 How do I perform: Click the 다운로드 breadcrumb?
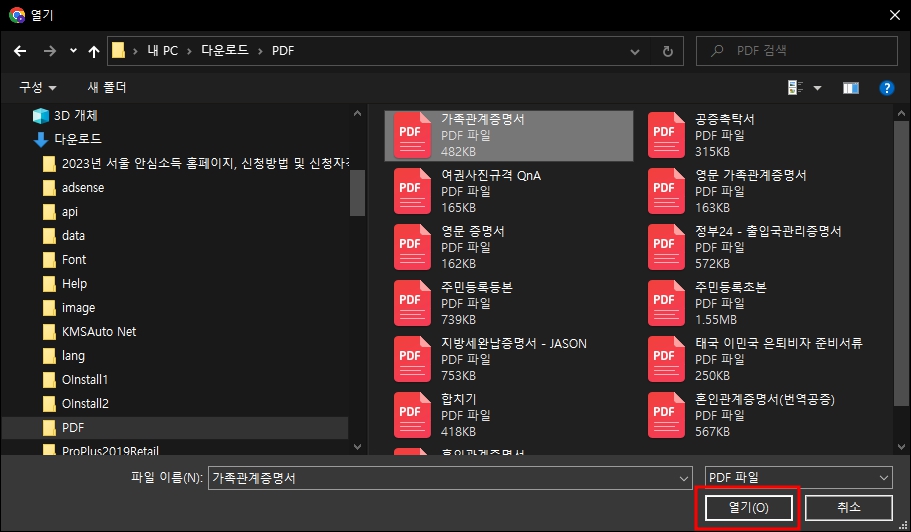pyautogui.click(x=224, y=51)
